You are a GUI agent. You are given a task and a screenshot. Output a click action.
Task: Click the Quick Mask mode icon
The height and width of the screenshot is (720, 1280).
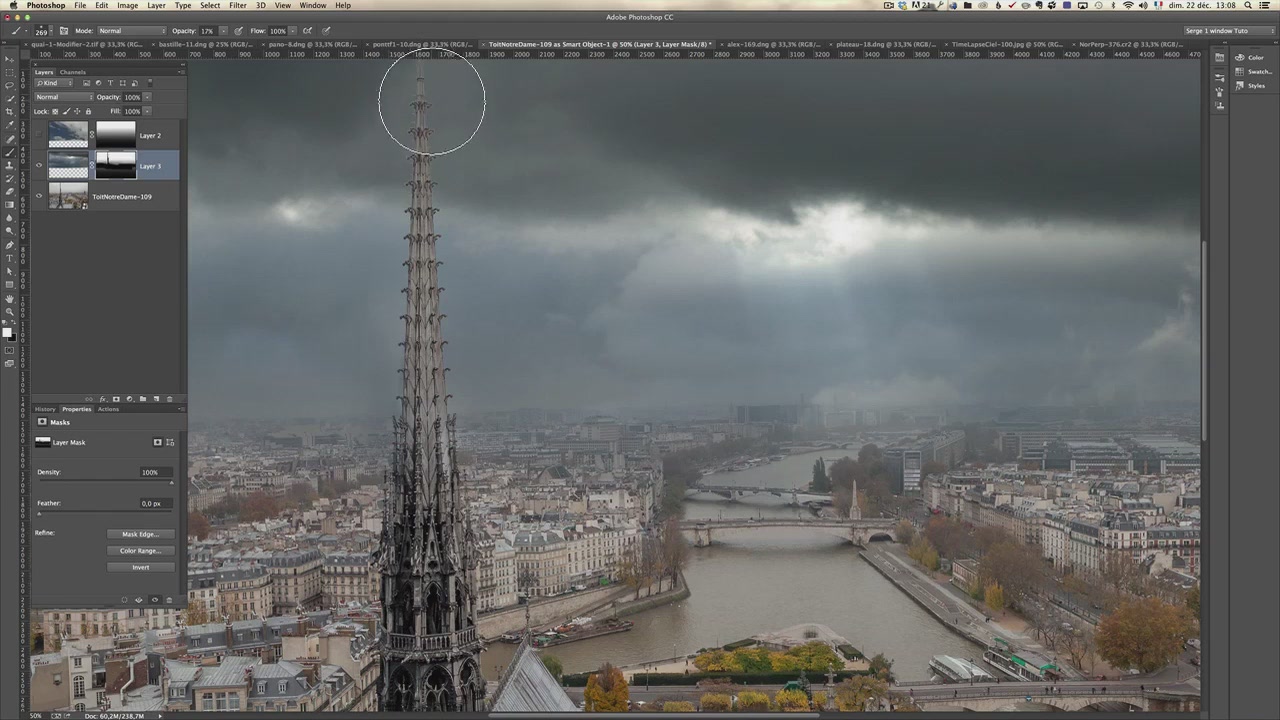coord(10,349)
